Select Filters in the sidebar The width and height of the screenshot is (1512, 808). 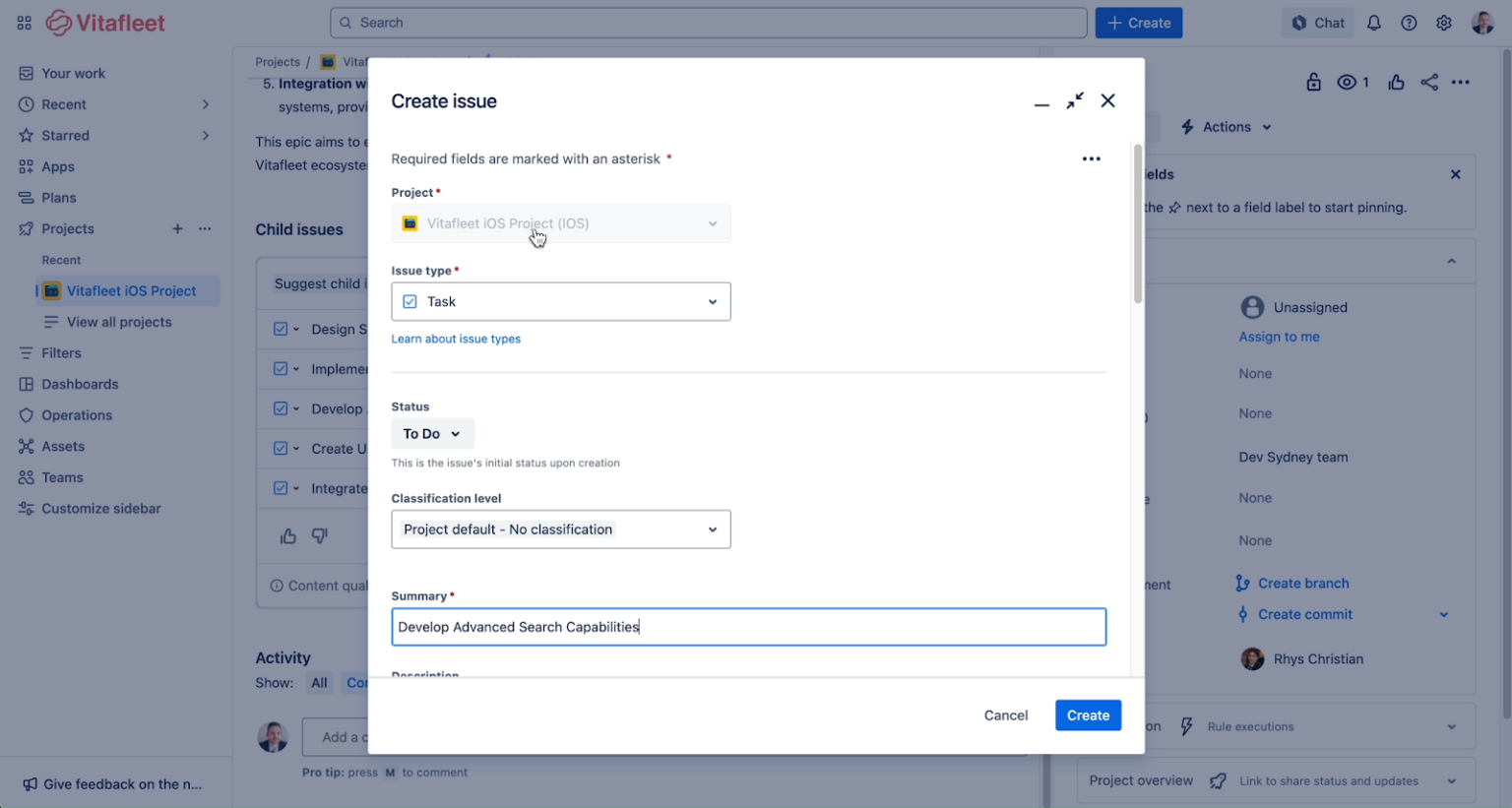[x=61, y=353]
